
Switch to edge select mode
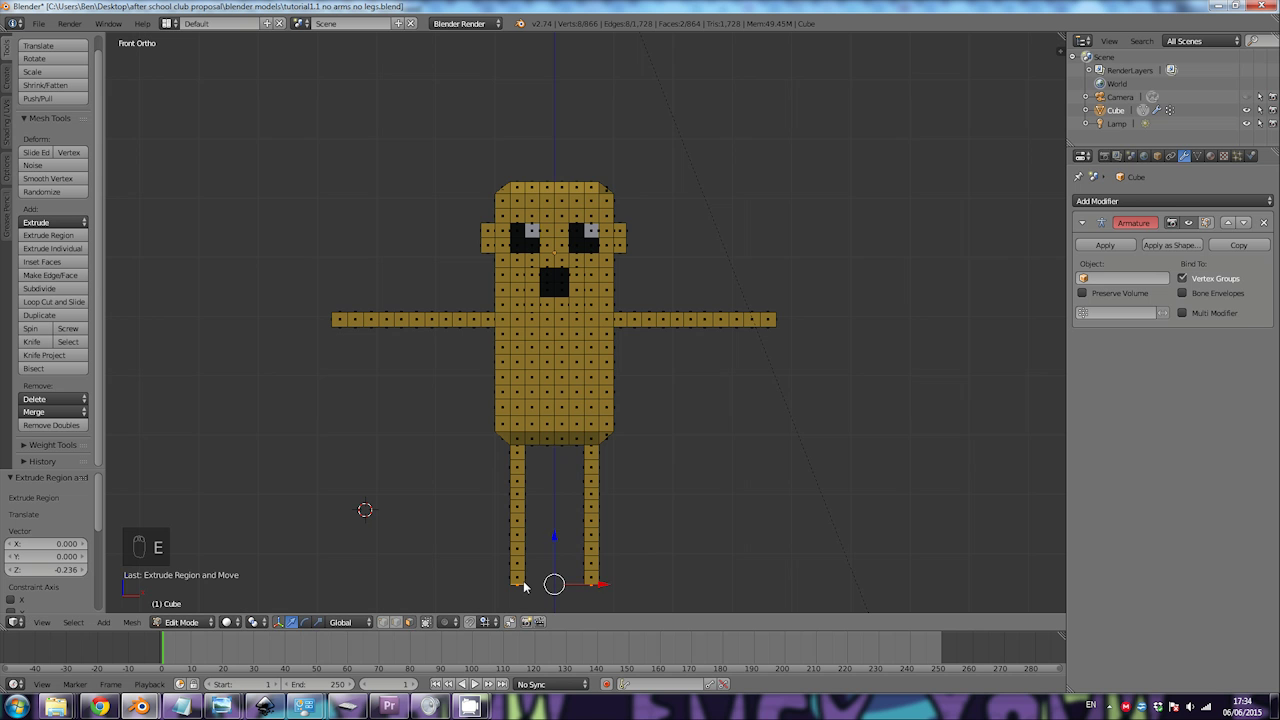click(x=396, y=622)
